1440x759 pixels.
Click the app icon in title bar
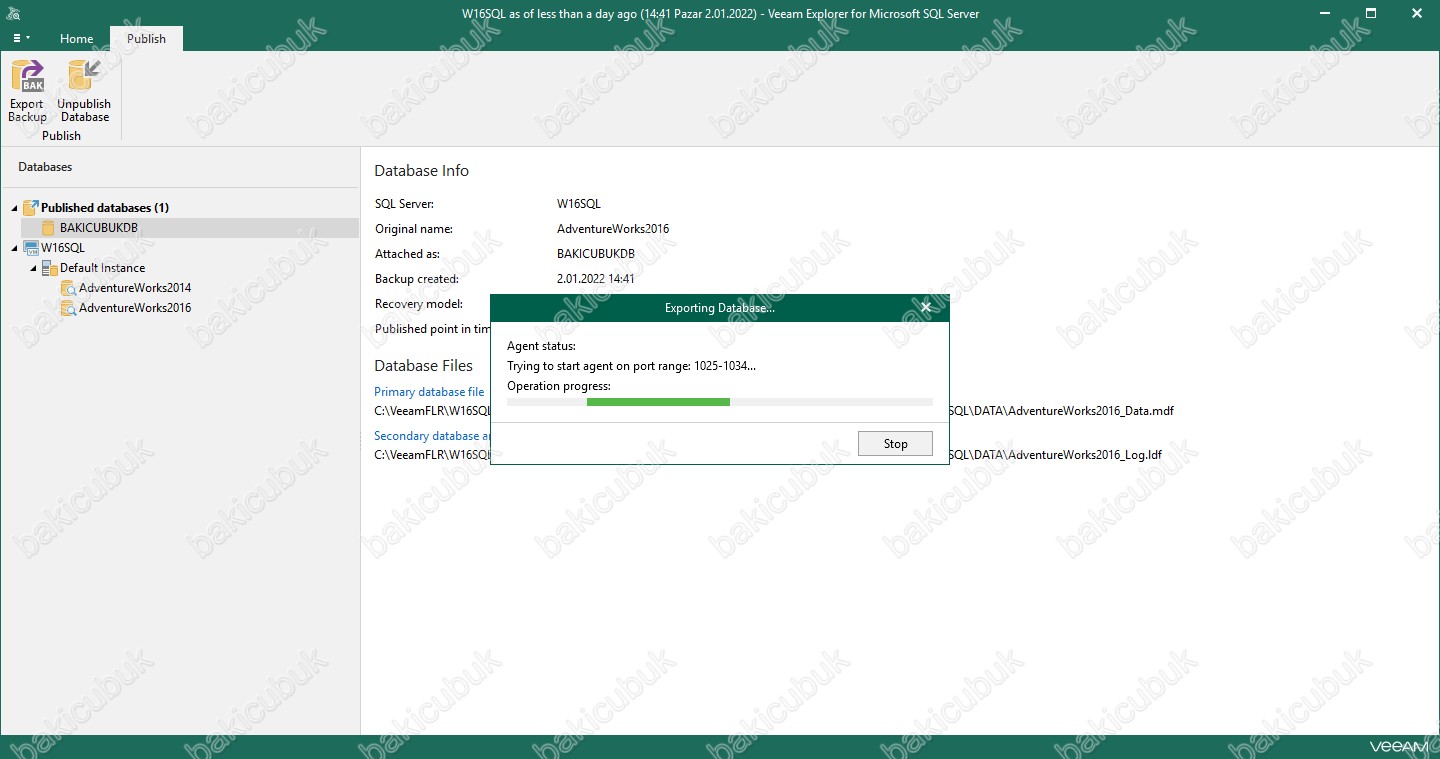[13, 14]
